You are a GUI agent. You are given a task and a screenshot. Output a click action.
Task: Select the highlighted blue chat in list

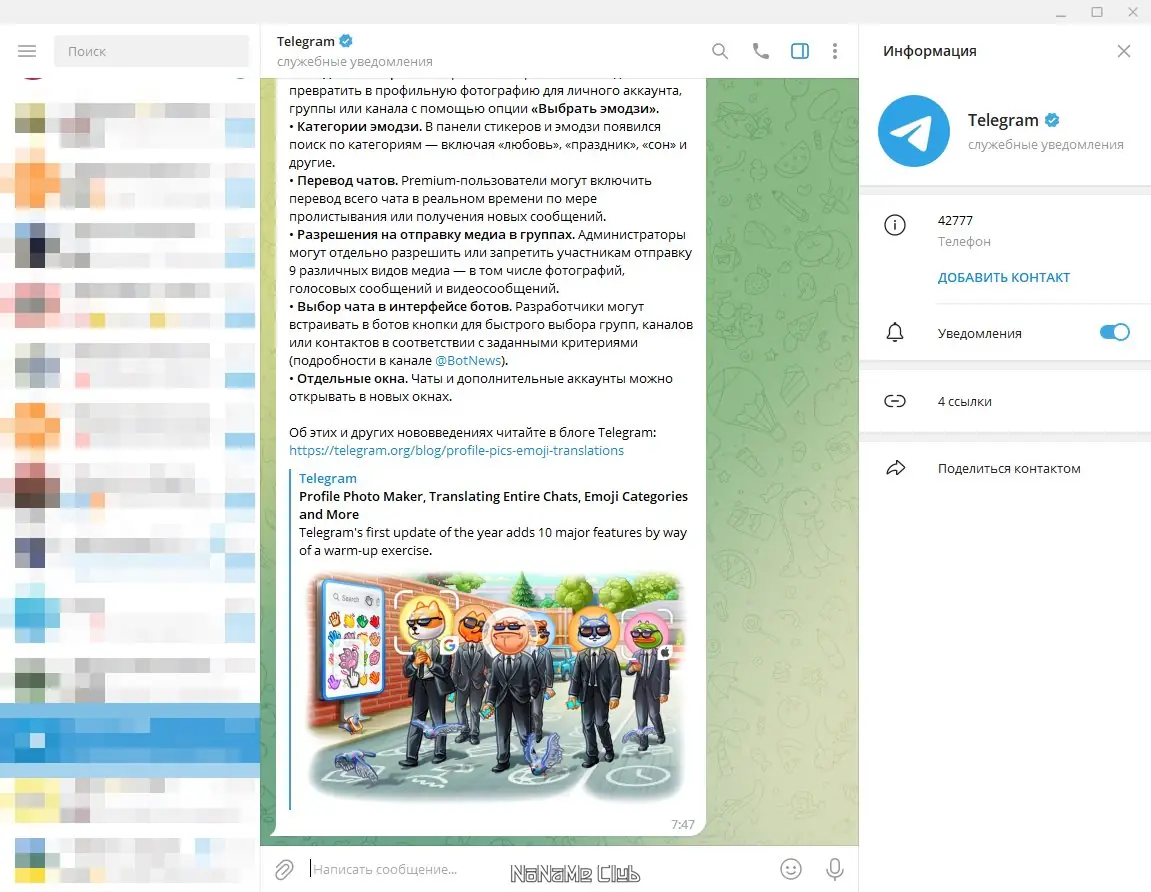click(130, 740)
